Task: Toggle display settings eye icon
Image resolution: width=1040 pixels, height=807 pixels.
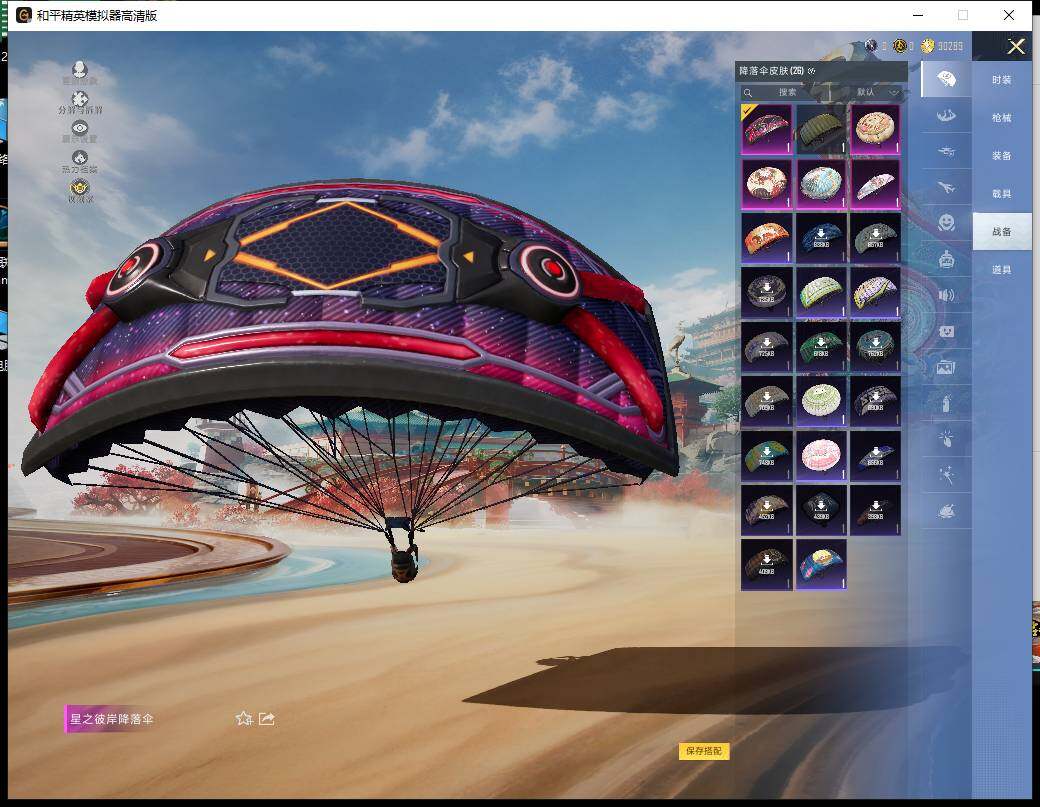Action: 79,129
